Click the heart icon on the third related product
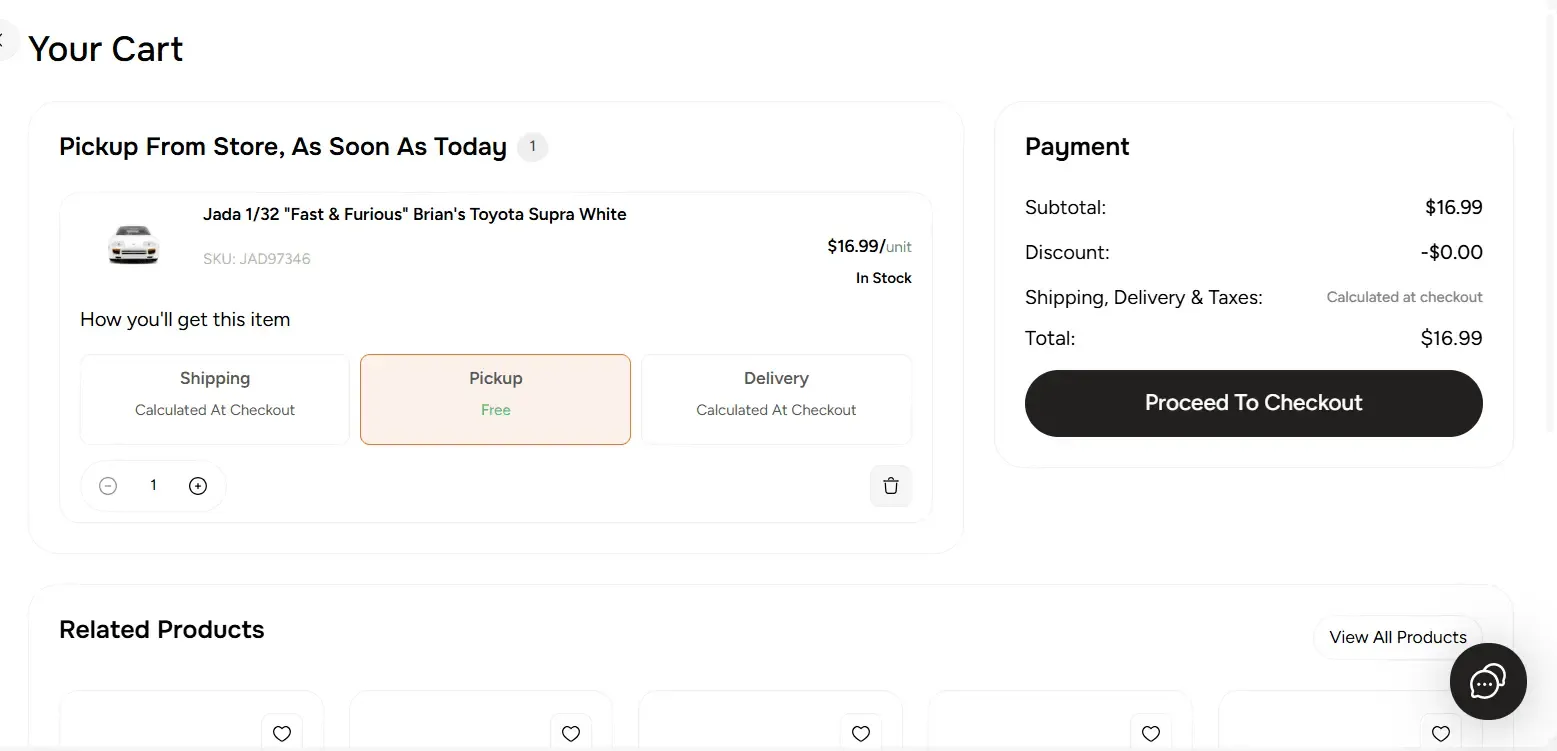This screenshot has height=751, width=1557. 860,733
